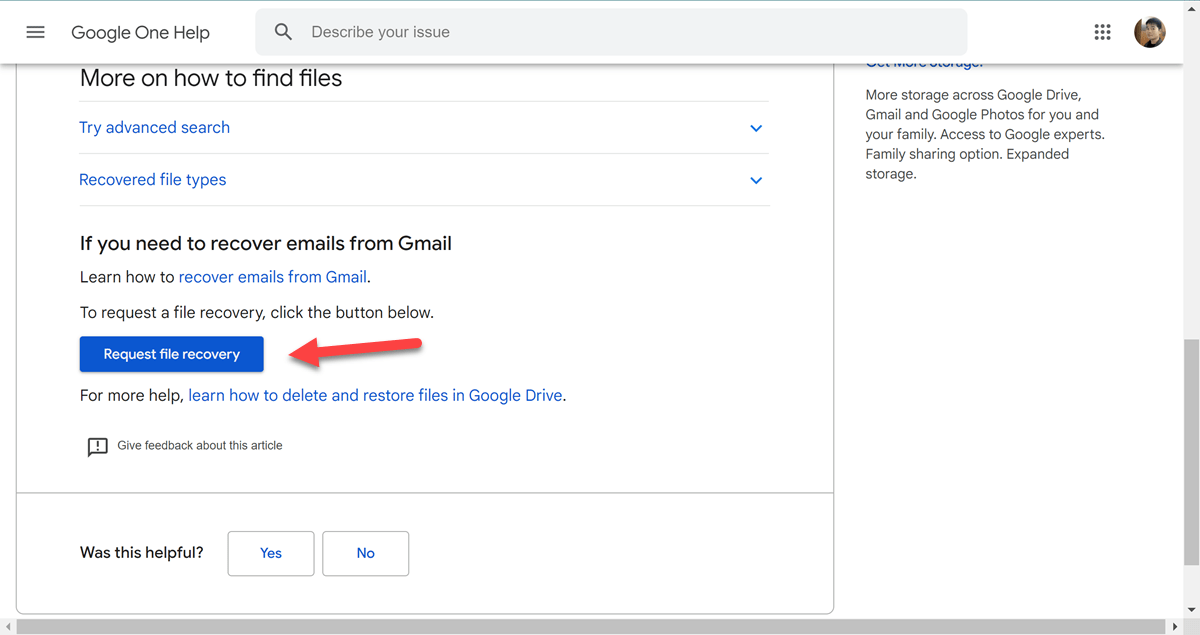Click the feedback speech bubble icon
Screen dimensions: 1200x635
[97, 447]
